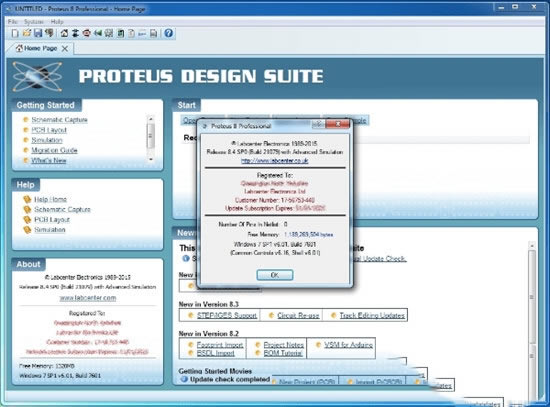The height and width of the screenshot is (407, 550).
Task: Click the Manual Update Check link
Action: pos(379,259)
